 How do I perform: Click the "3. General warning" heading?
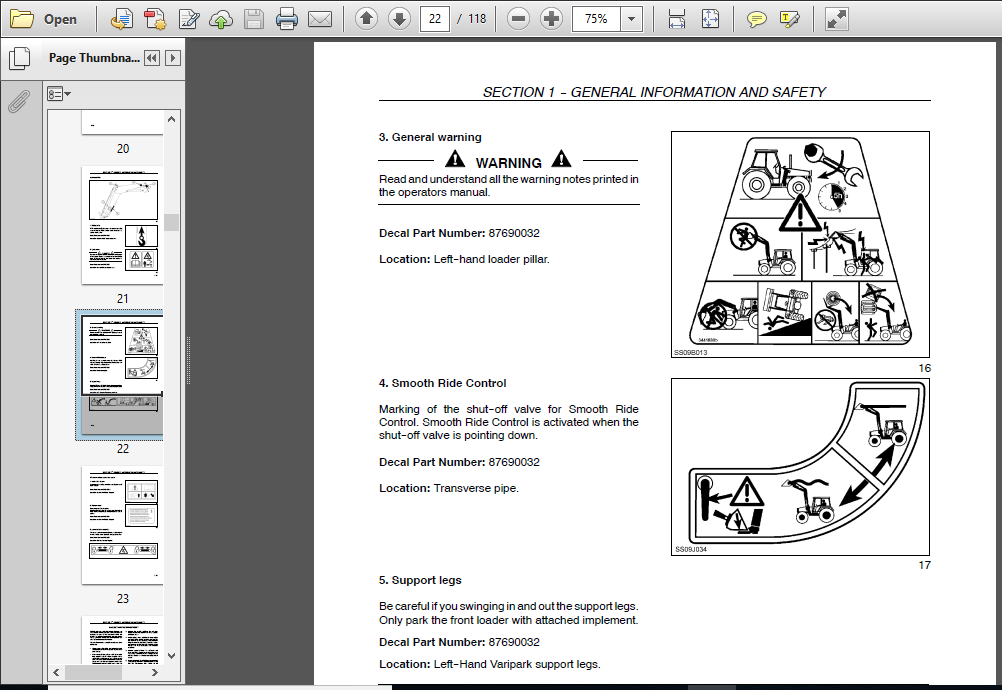point(430,137)
